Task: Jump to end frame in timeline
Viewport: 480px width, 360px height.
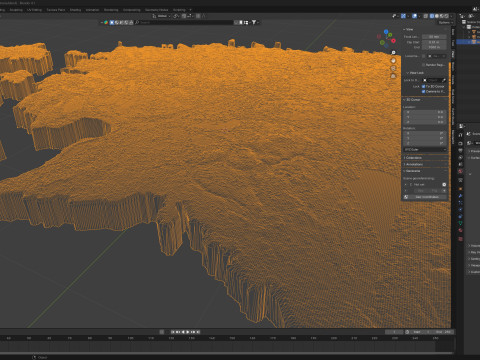Action: point(198,332)
